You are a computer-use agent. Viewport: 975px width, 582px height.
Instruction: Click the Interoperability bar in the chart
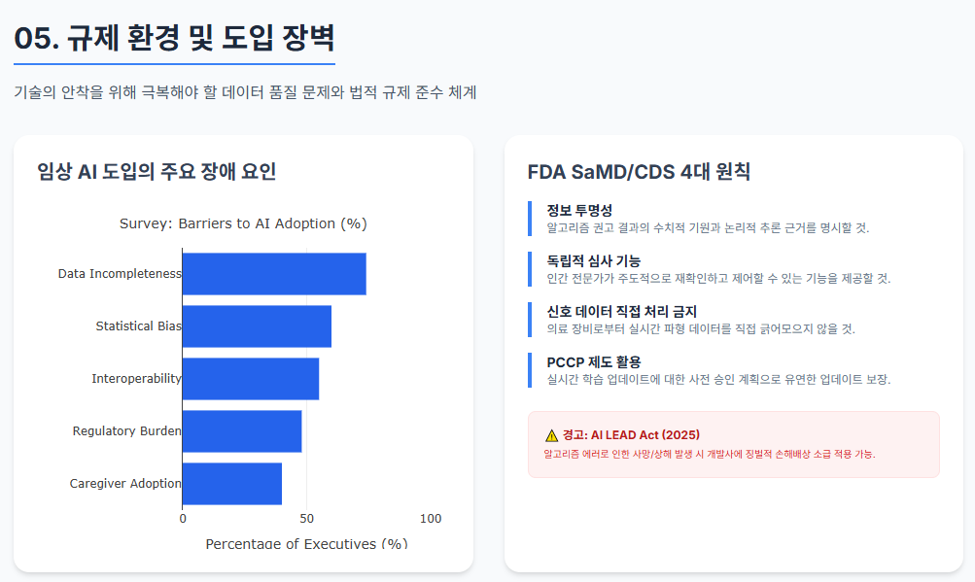pyautogui.click(x=251, y=379)
